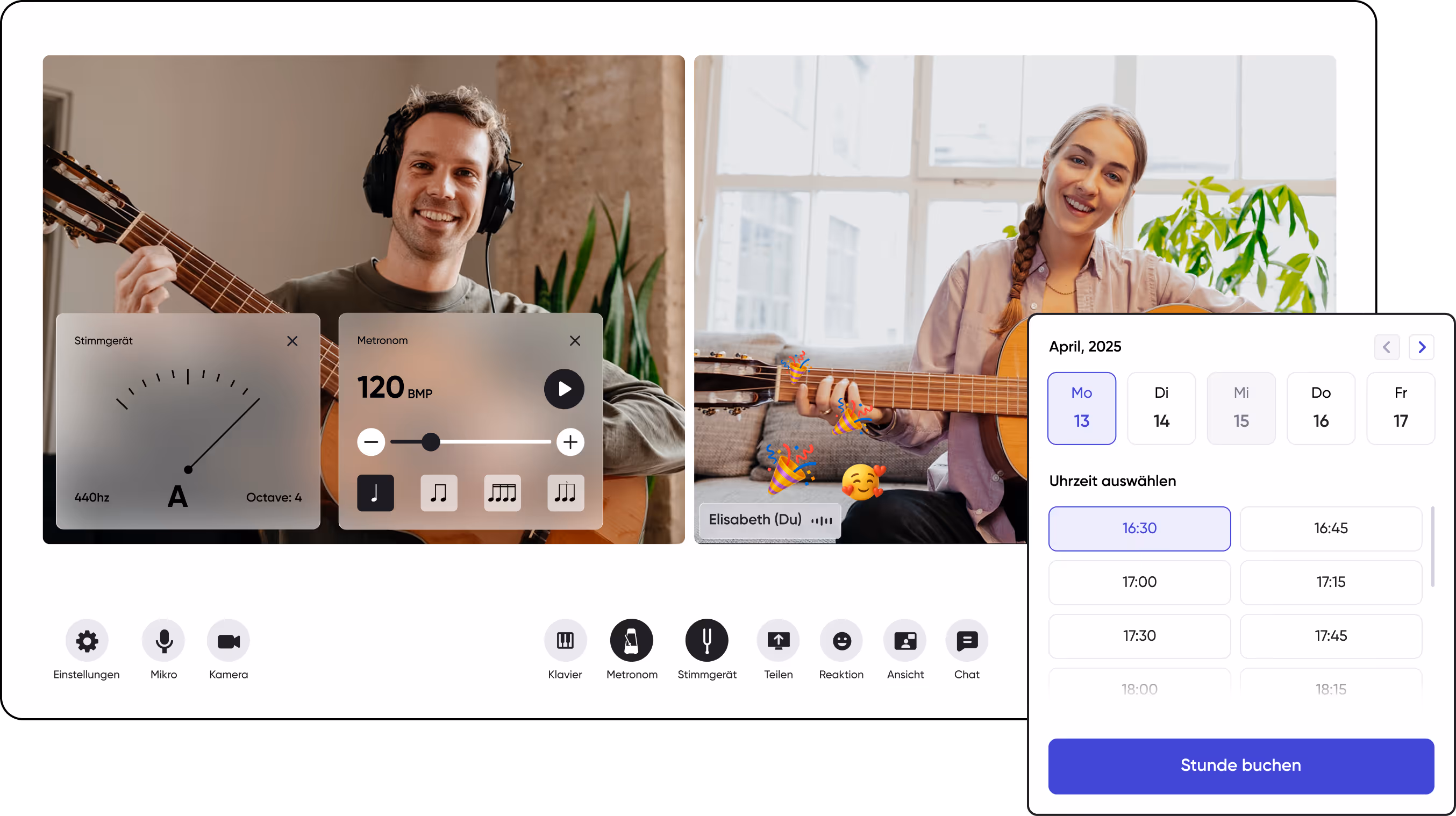Open Einstellungen gear settings
The height and width of the screenshot is (816, 1456).
coord(87,640)
